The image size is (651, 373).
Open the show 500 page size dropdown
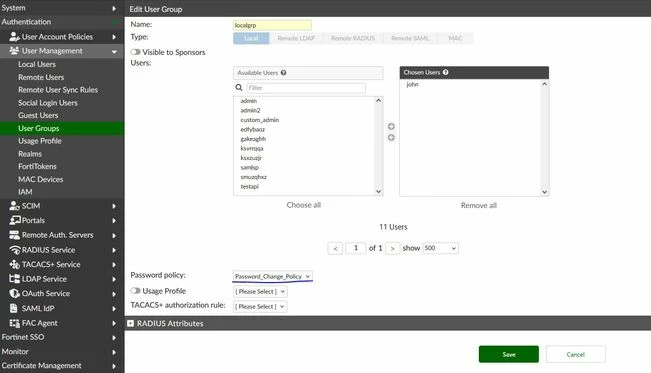pos(441,248)
